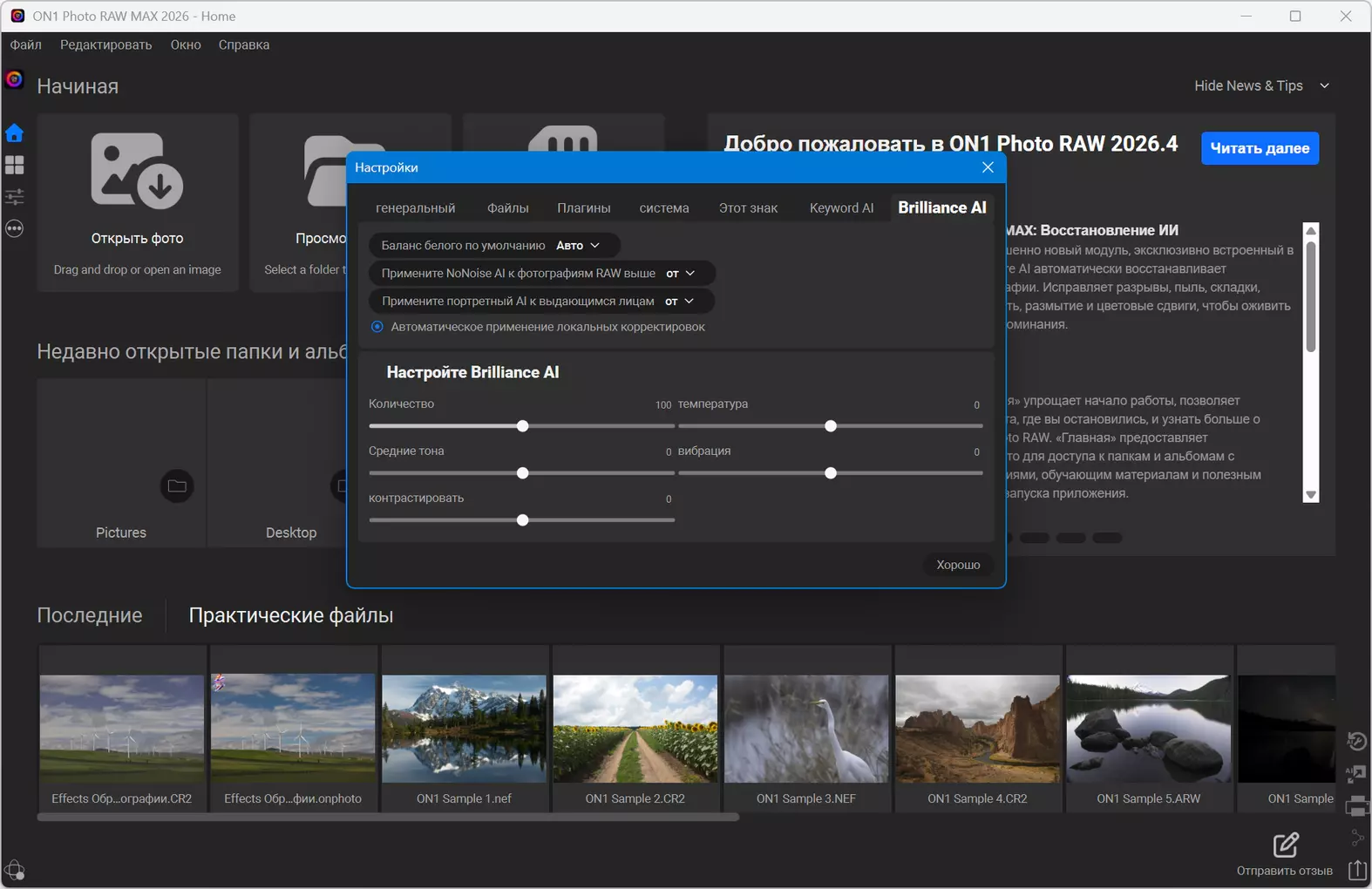Click the Export upload-arrow icon
Viewport: 1372px width, 889px height.
tap(1357, 869)
